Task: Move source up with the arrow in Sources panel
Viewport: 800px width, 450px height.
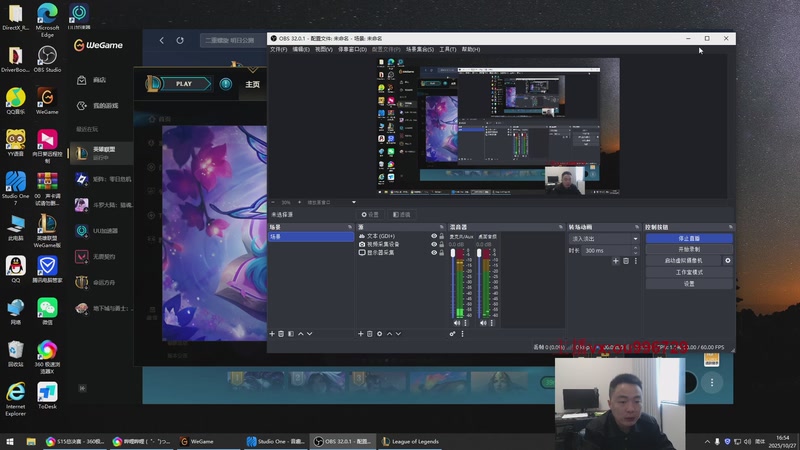Action: coord(389,334)
